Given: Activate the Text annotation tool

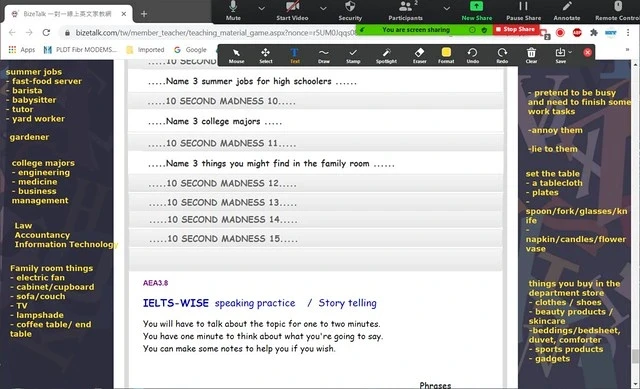Looking at the screenshot, I should (x=295, y=56).
